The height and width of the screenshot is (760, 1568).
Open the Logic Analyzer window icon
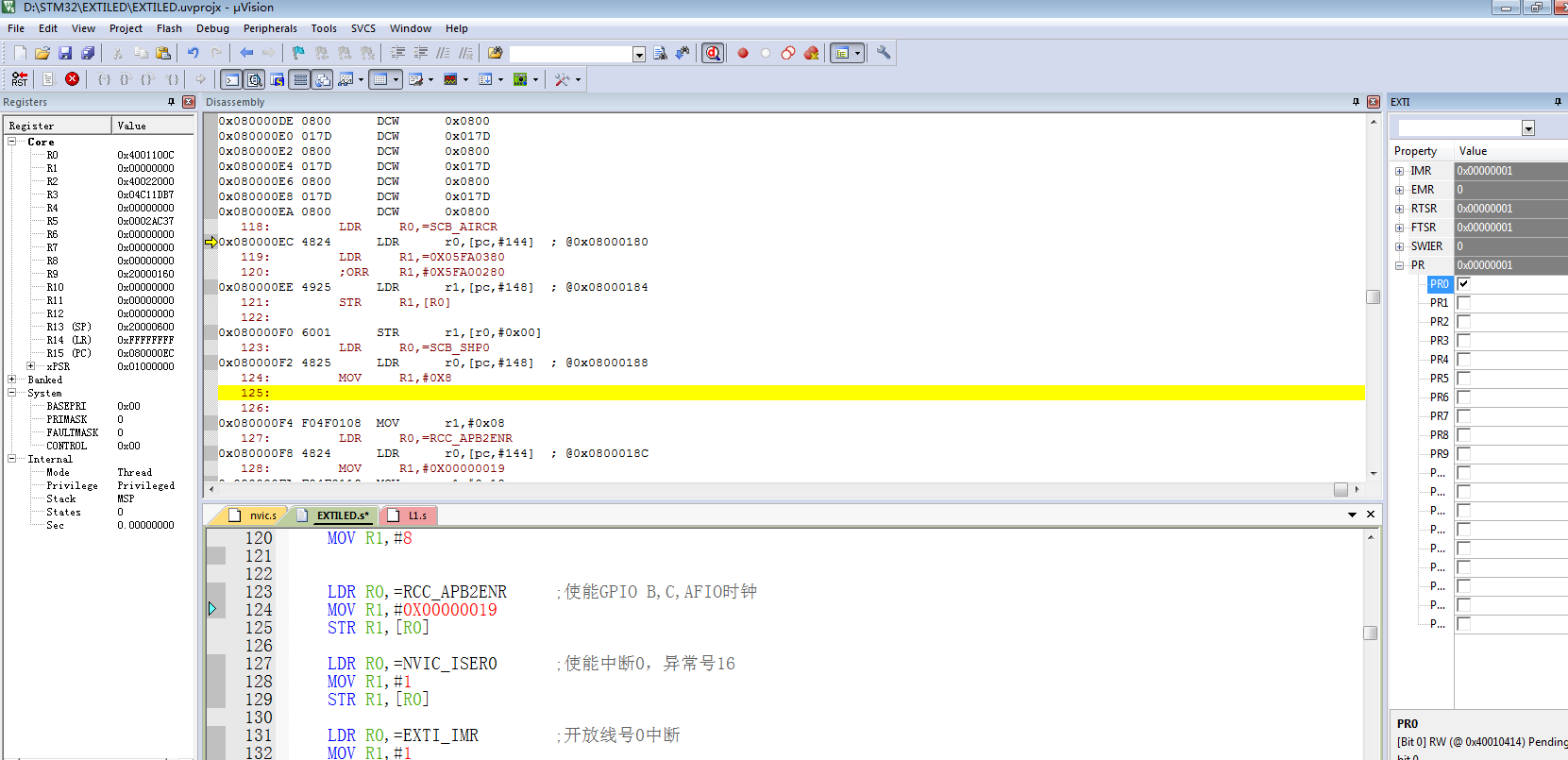[450, 79]
